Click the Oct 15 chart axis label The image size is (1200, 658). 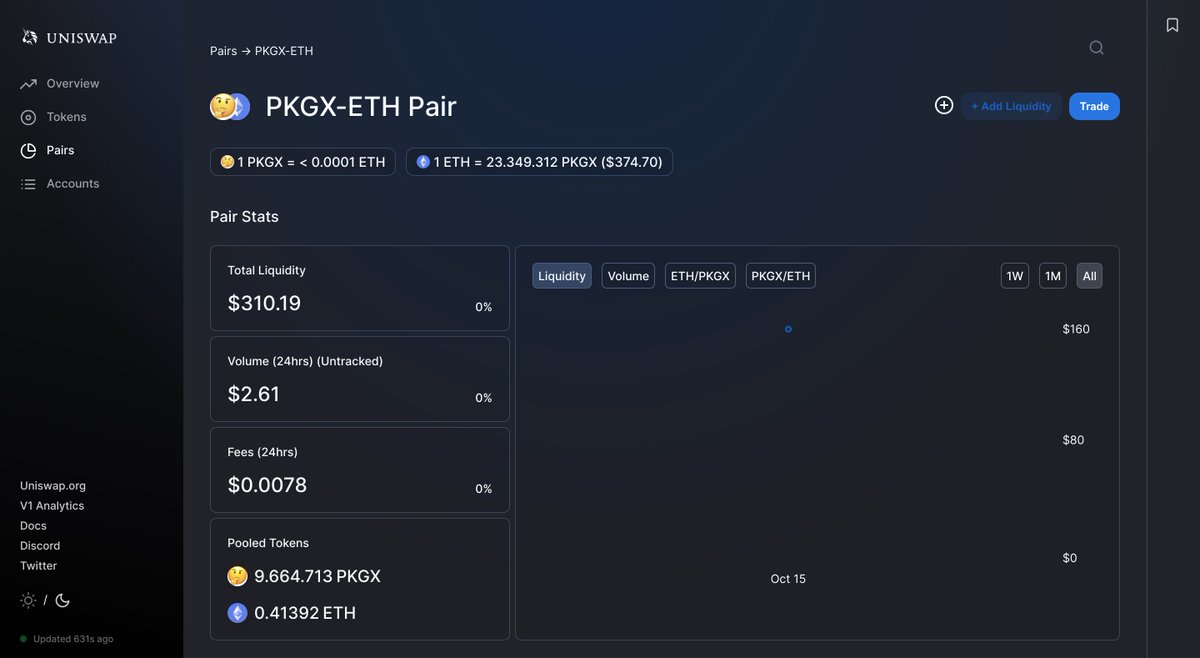pos(788,579)
